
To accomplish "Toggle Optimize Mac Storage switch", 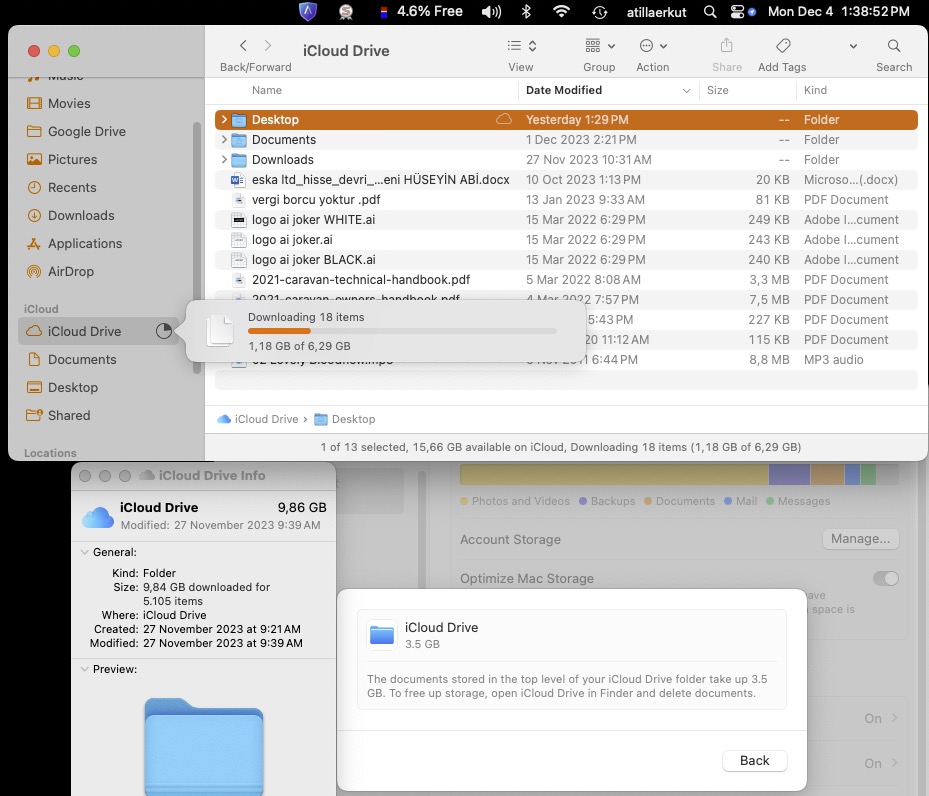I will (885, 579).
